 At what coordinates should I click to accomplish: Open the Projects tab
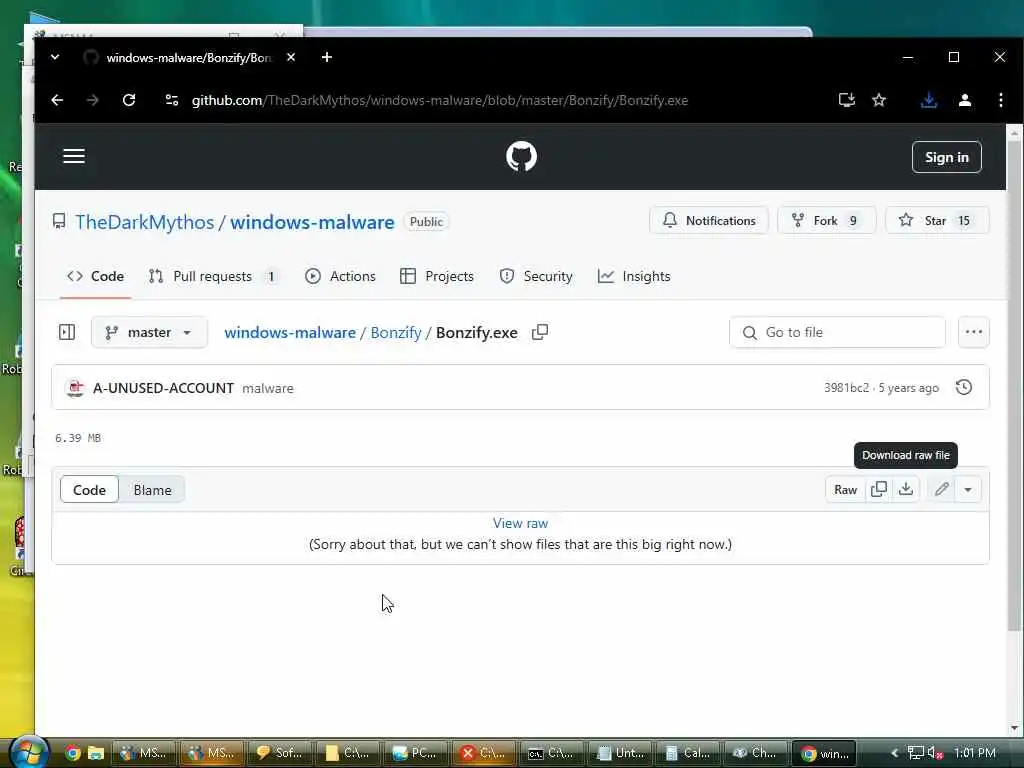click(x=436, y=276)
